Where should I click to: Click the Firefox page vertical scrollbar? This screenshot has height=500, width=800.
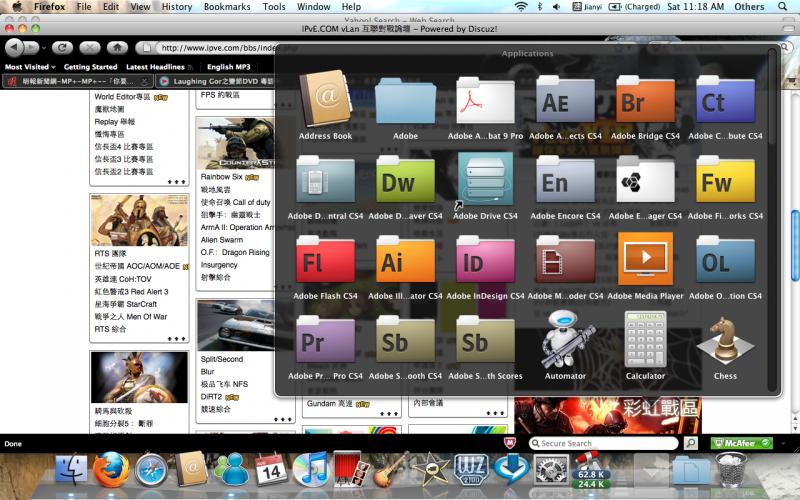coord(795,245)
